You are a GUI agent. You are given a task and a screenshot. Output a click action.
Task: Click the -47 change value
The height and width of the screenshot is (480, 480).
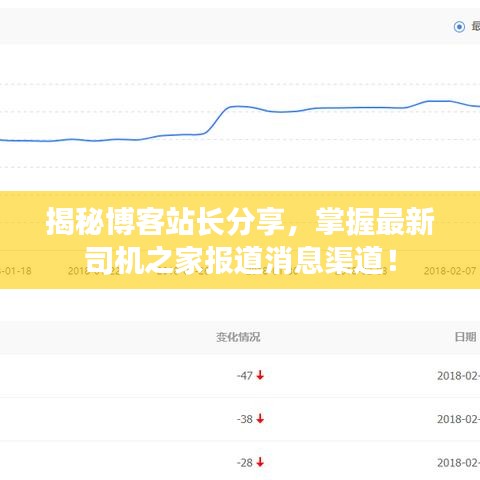(245, 376)
